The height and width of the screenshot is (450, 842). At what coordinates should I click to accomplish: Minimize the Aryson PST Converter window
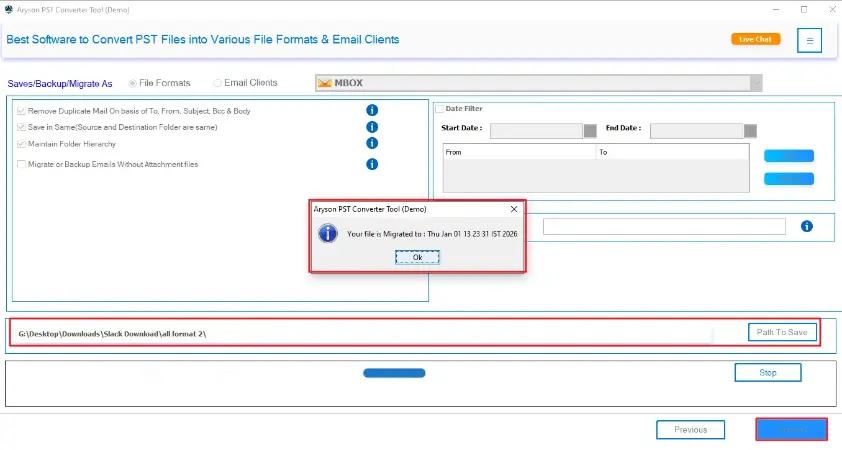coord(776,10)
